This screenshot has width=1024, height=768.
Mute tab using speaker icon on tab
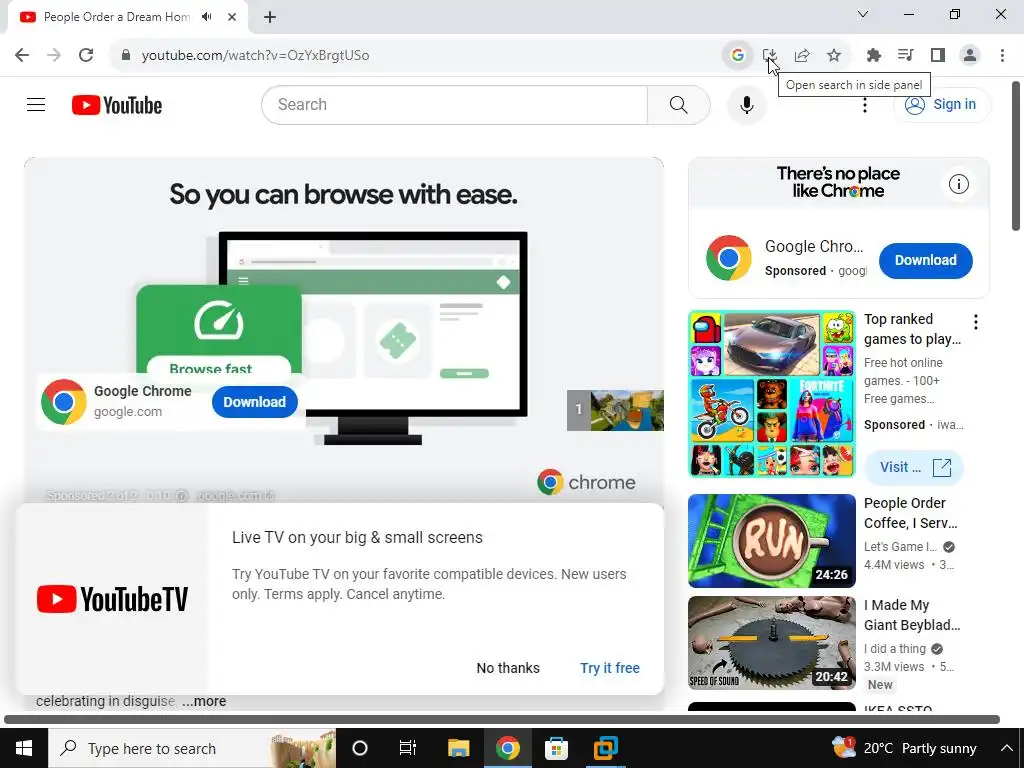[x=207, y=17]
